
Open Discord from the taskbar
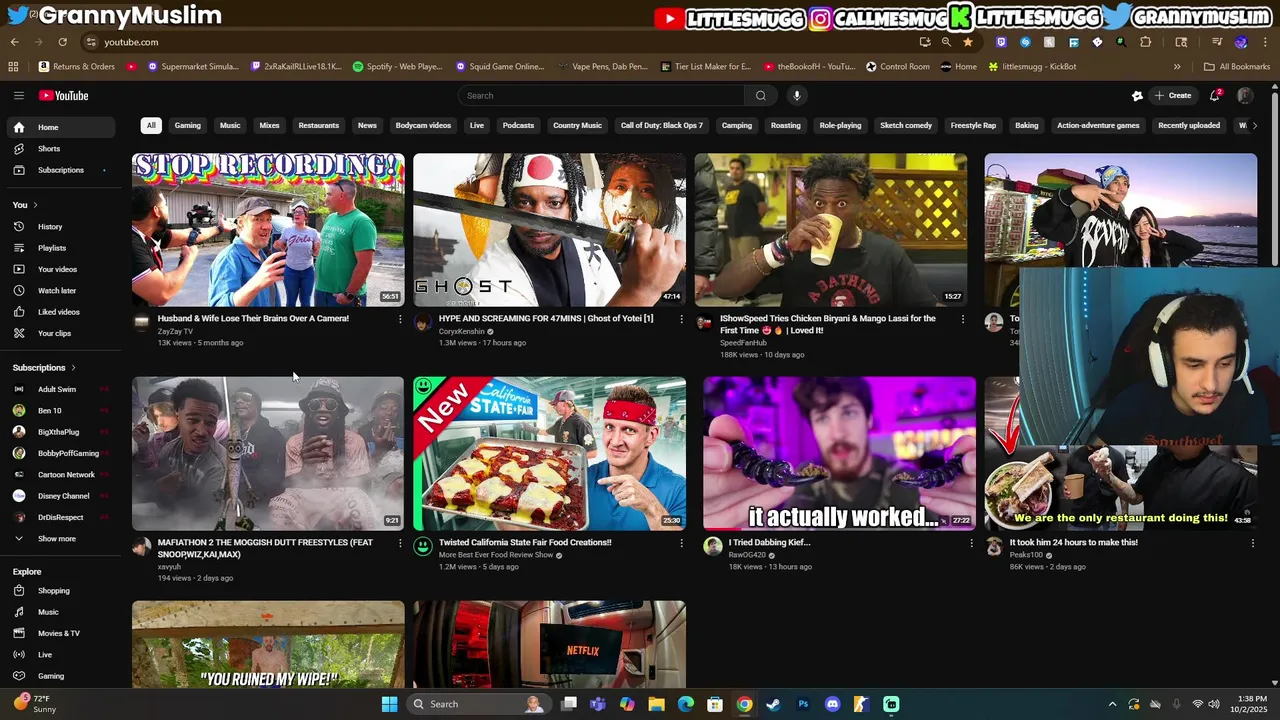click(x=832, y=704)
